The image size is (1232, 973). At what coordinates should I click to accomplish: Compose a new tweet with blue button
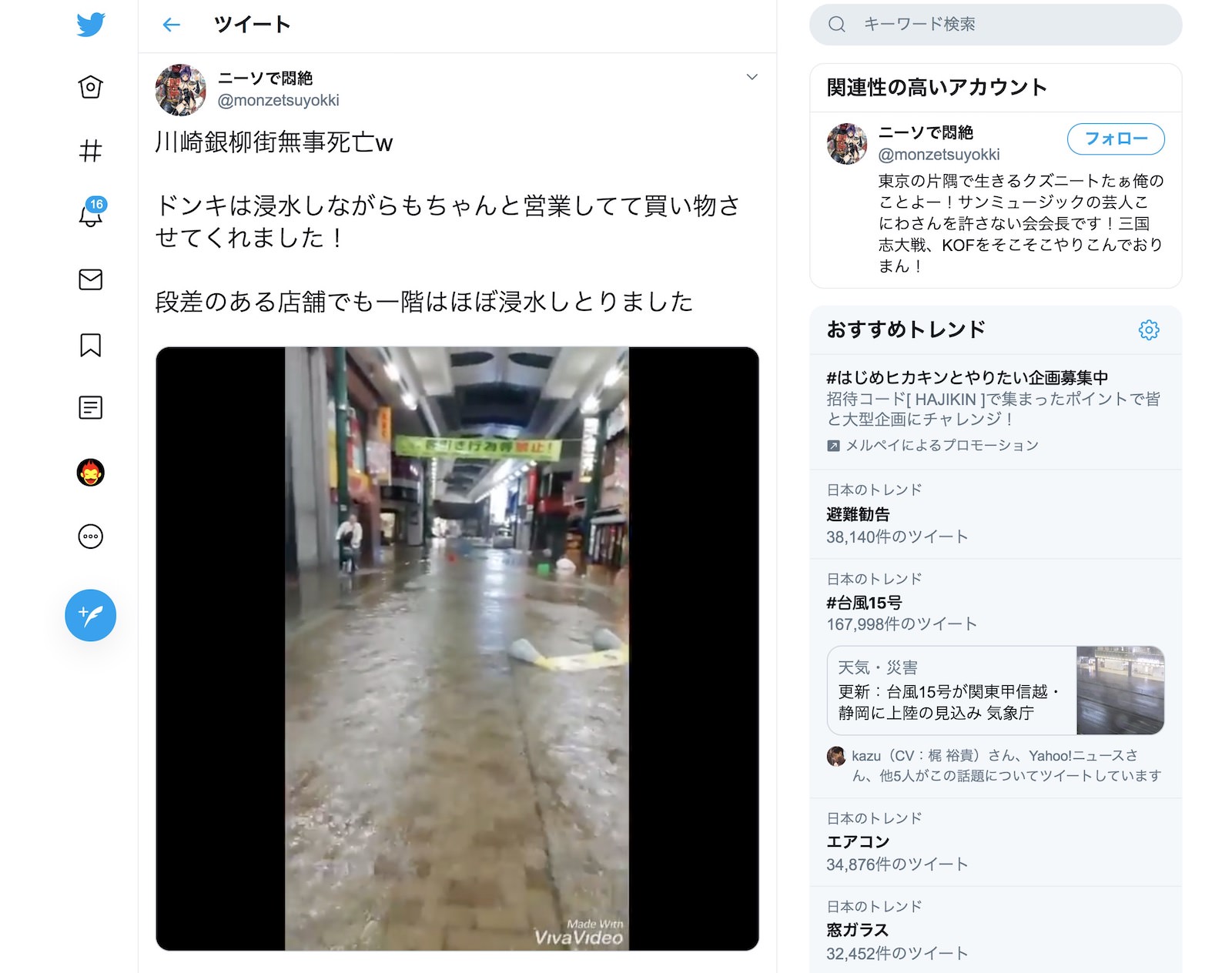point(90,615)
